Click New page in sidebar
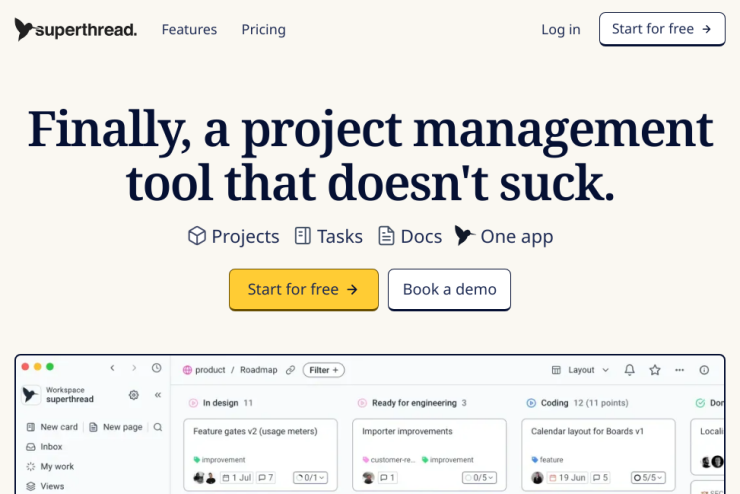Viewport: 740px width, 494px height. pyautogui.click(x=116, y=427)
